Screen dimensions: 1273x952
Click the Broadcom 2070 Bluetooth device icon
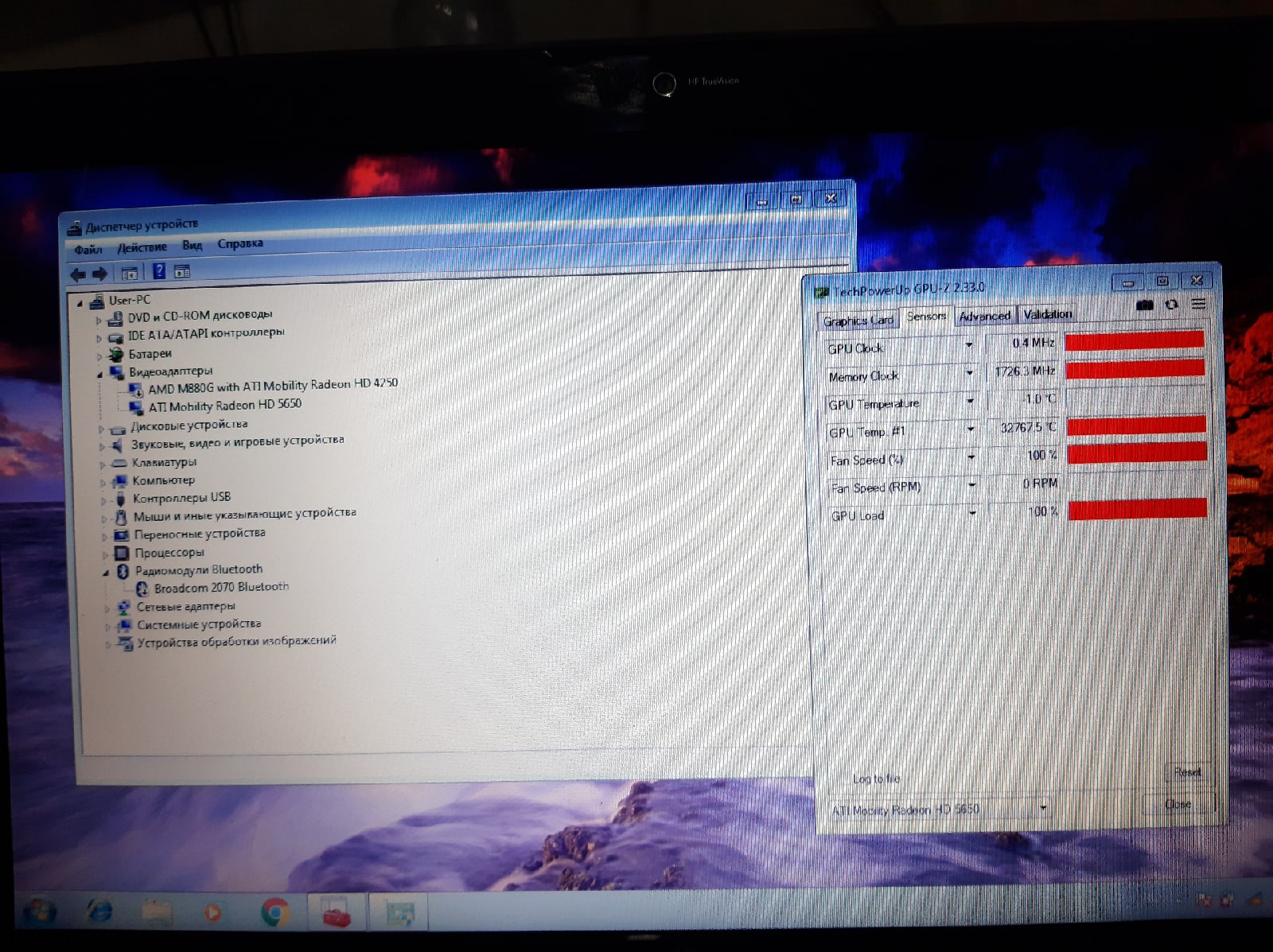click(x=142, y=589)
